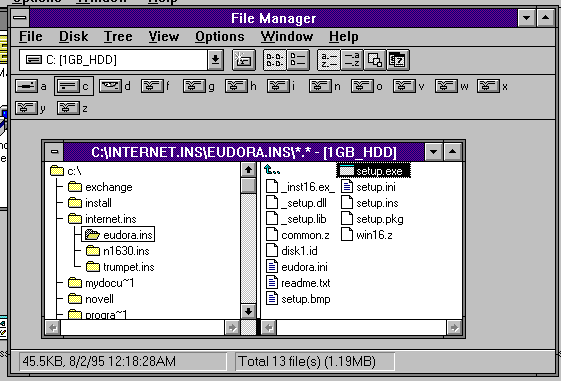Viewport: 561px width, 381px height.
Task: Select the eudora.ins open folder
Action: click(118, 235)
